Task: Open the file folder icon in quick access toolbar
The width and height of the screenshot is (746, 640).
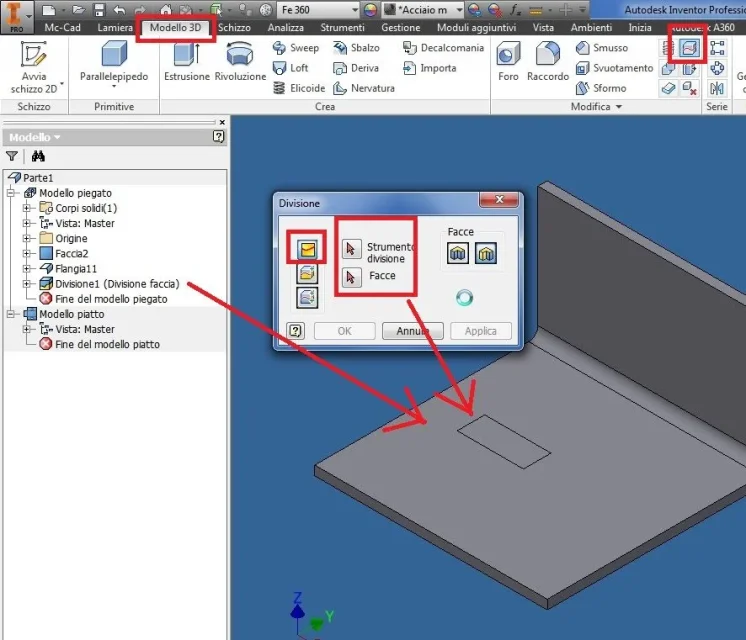Action: (x=79, y=10)
